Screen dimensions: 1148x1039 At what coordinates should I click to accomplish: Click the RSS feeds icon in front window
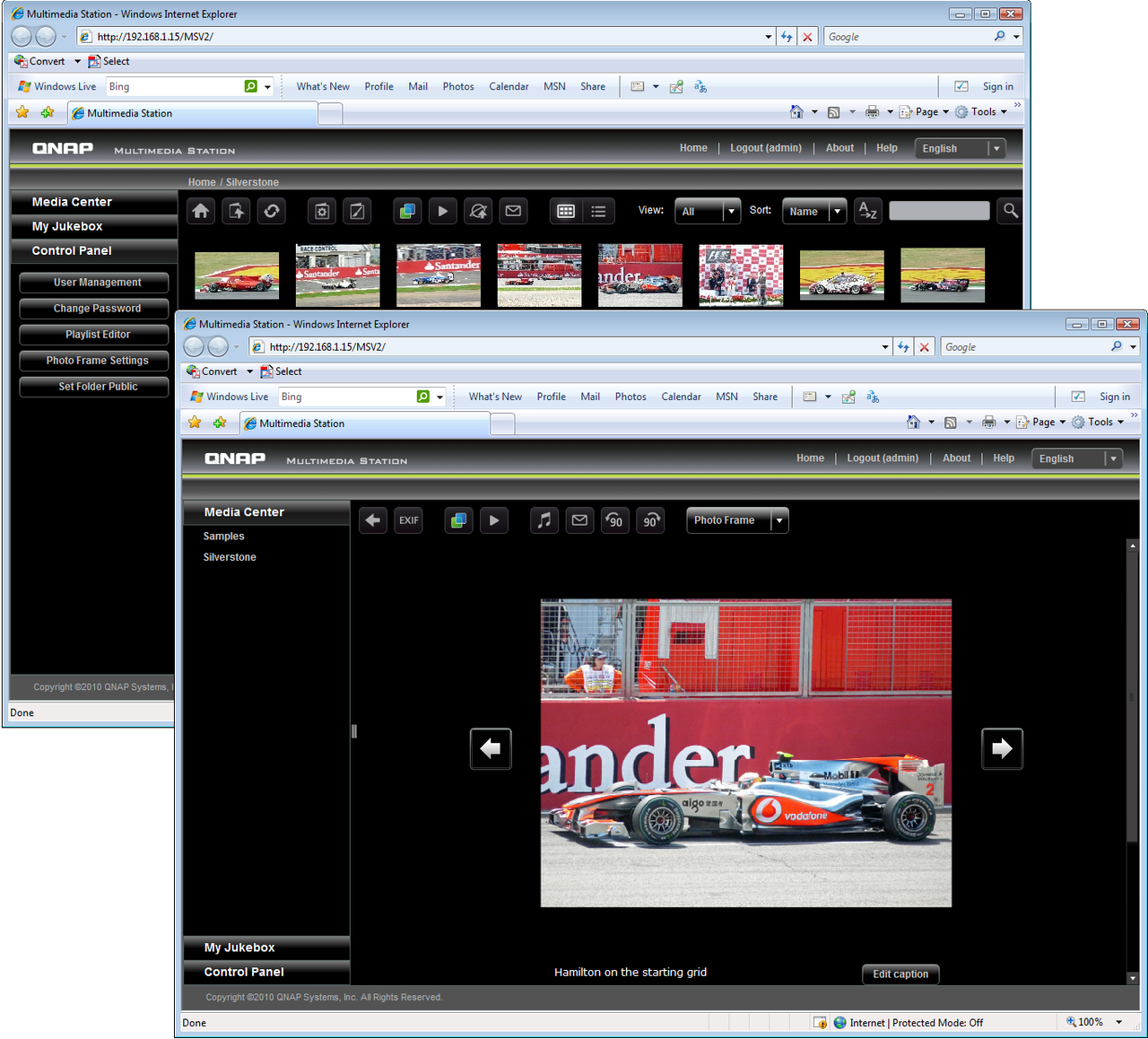point(951,422)
